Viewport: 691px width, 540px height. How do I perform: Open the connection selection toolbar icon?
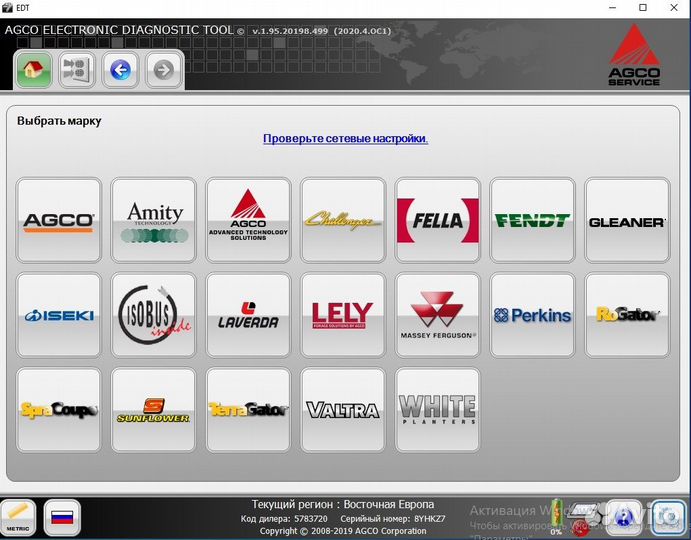click(76, 70)
